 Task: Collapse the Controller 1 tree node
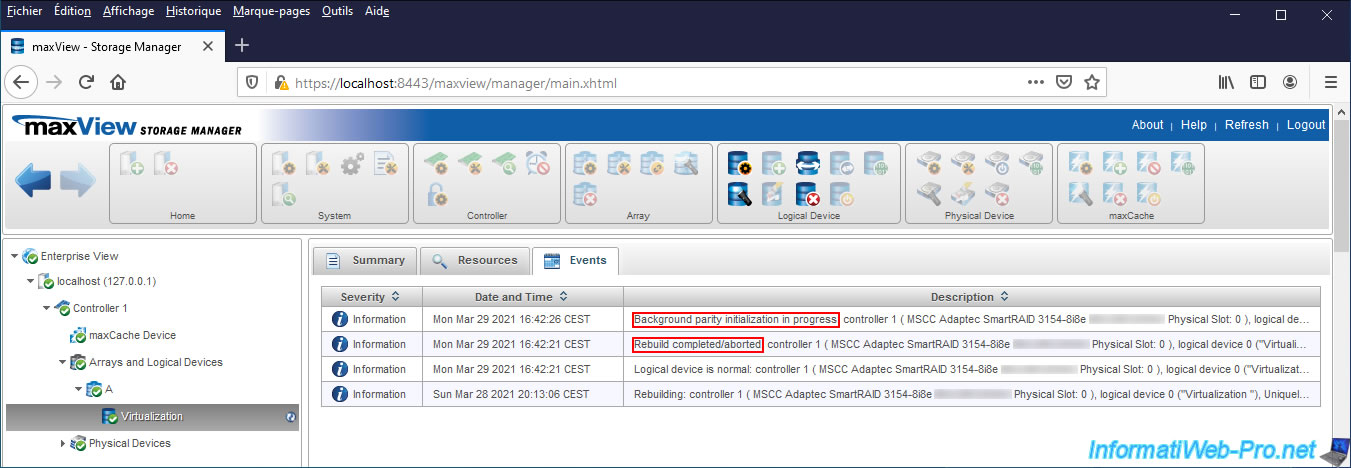tap(46, 308)
